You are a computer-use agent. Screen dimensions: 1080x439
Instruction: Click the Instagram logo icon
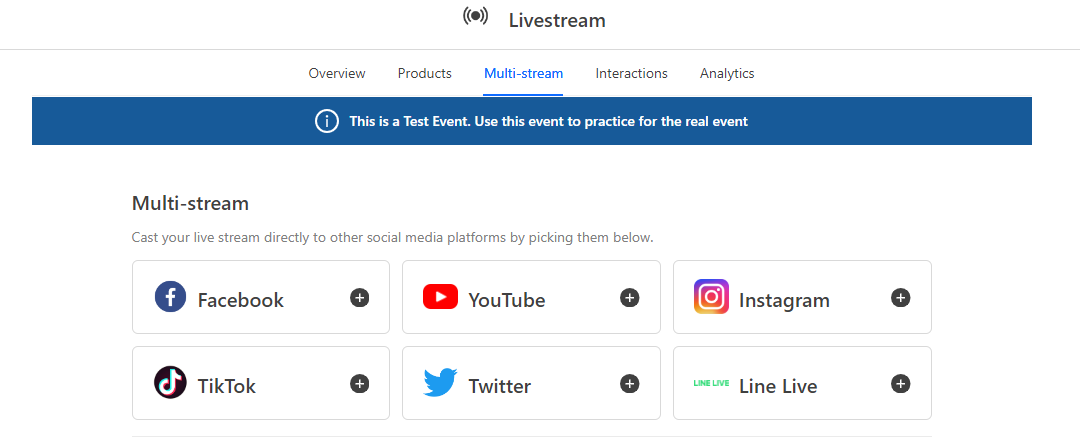712,297
